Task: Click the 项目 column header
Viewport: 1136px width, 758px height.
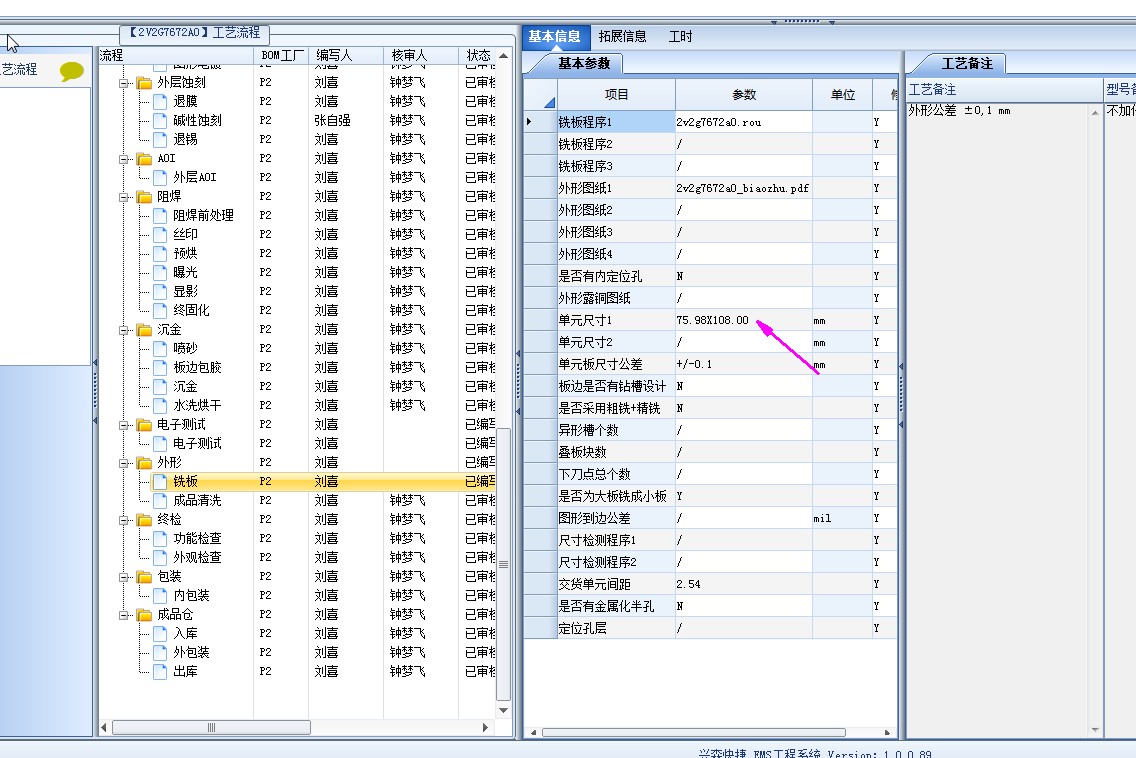Action: coord(617,94)
